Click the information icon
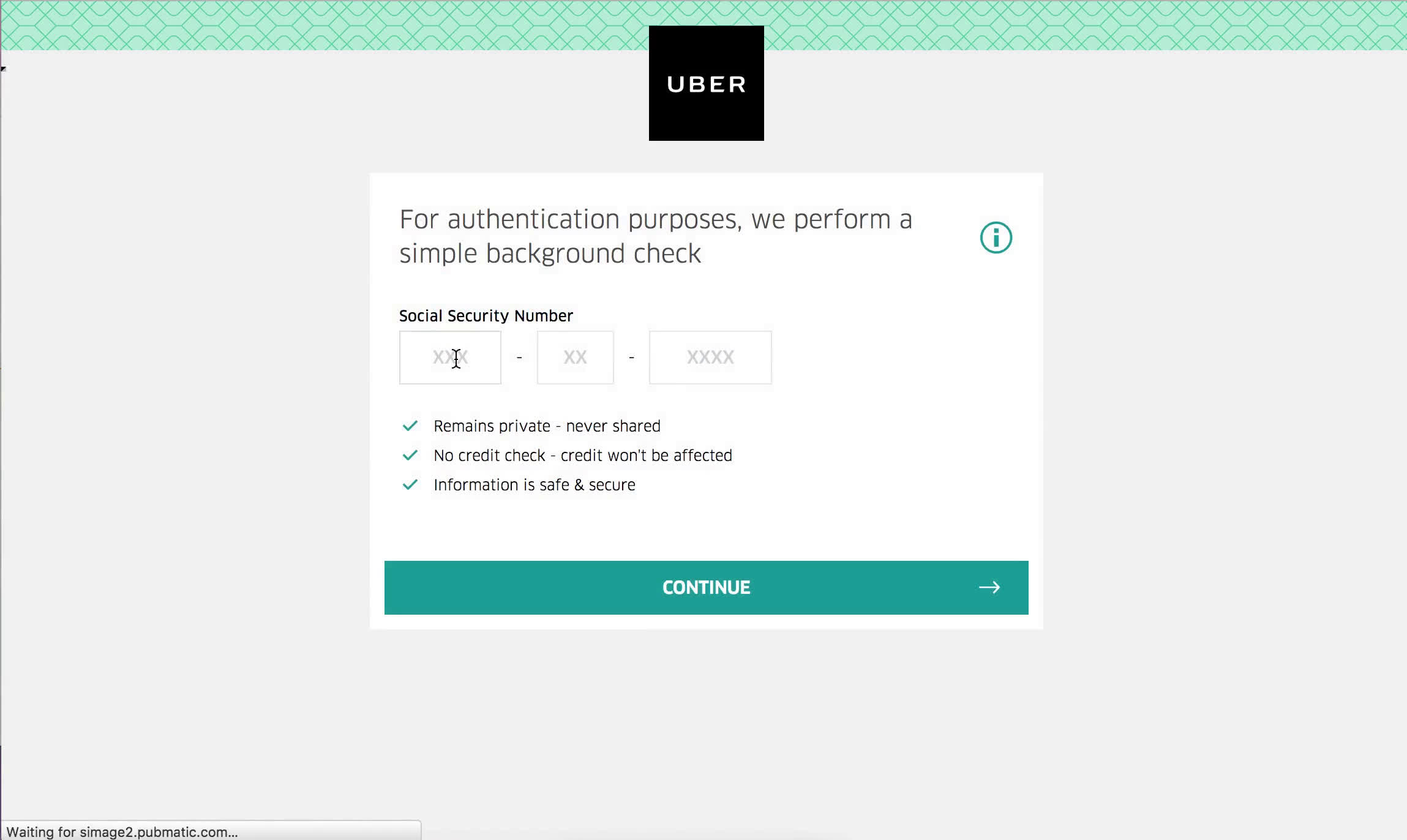Viewport: 1407px width, 840px height. (x=995, y=237)
